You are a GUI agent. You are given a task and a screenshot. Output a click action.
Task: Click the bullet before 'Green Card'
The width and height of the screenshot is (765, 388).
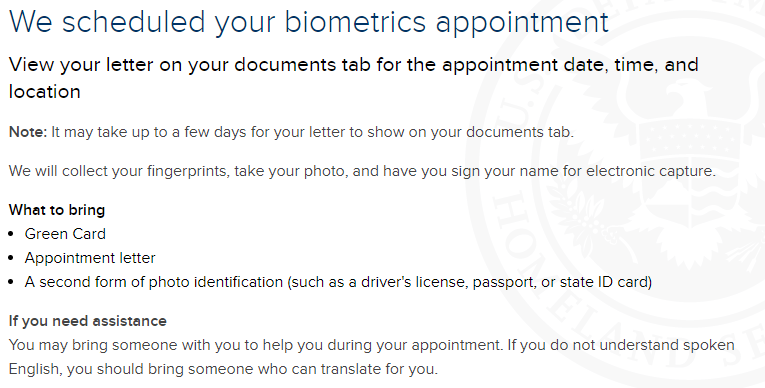[x=12, y=234]
